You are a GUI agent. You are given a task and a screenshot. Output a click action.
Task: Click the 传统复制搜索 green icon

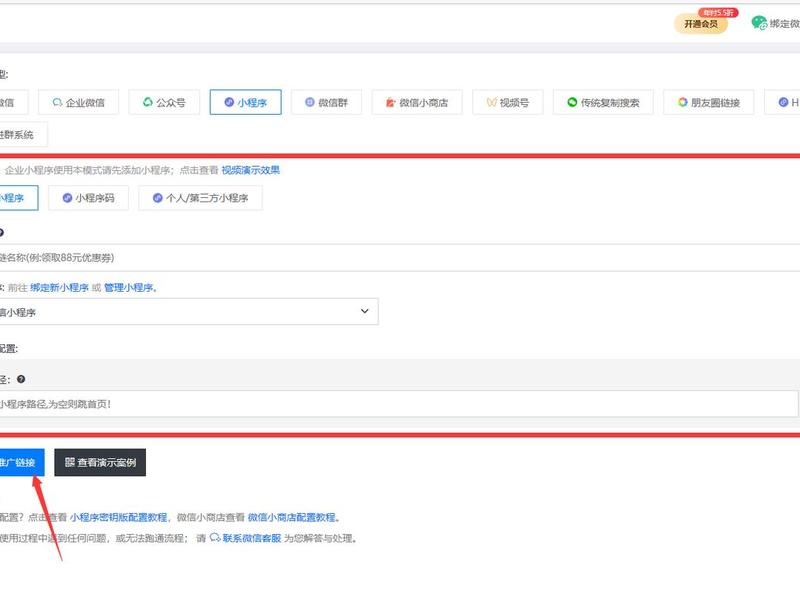click(572, 102)
